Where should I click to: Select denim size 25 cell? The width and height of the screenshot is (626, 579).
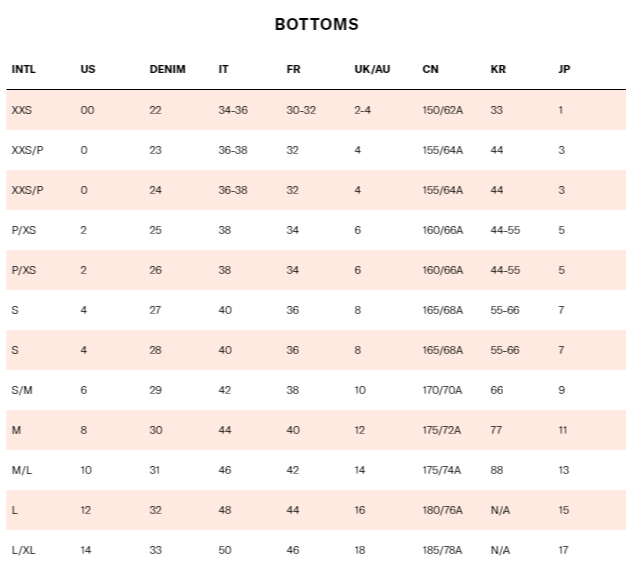(x=155, y=230)
